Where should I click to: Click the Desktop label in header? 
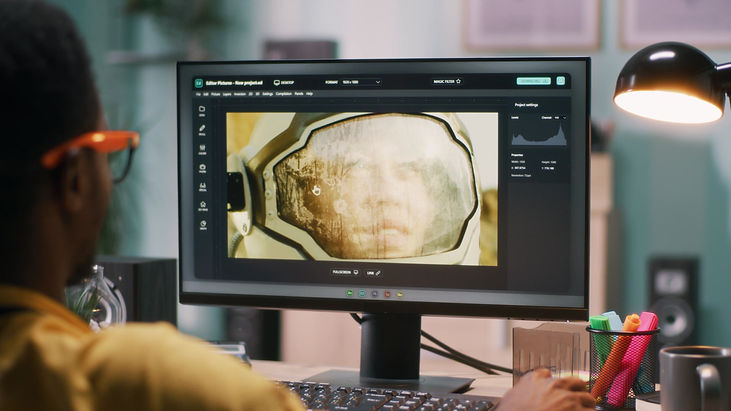[x=288, y=82]
